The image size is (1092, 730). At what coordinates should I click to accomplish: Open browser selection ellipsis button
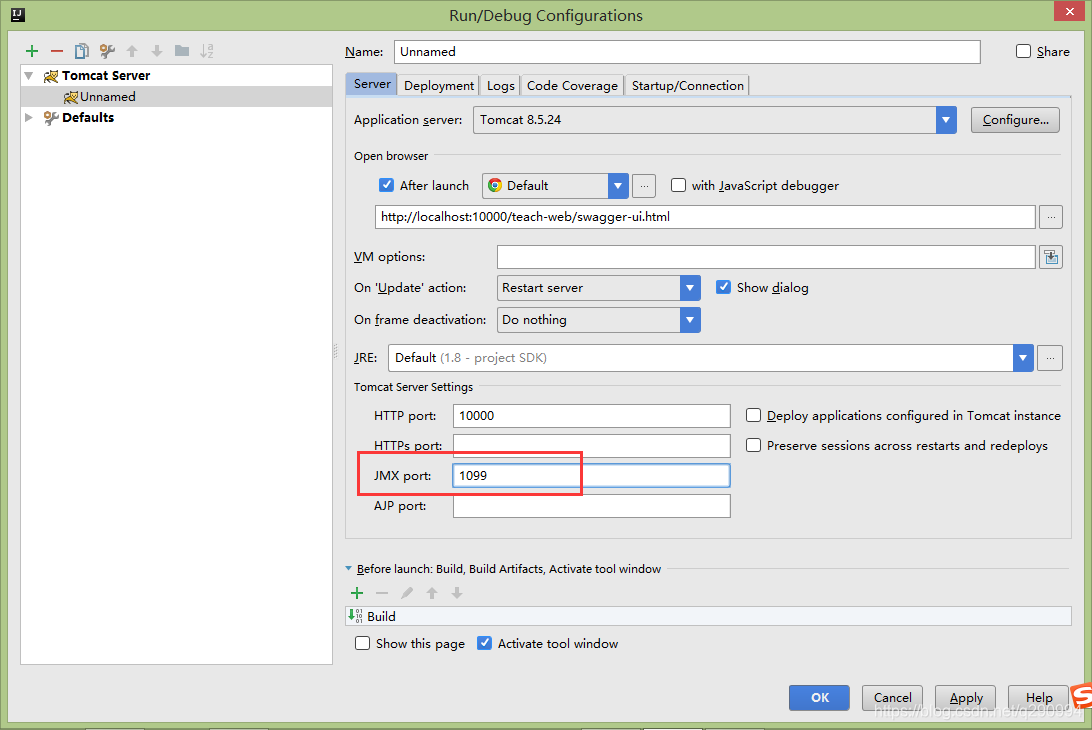tap(644, 186)
